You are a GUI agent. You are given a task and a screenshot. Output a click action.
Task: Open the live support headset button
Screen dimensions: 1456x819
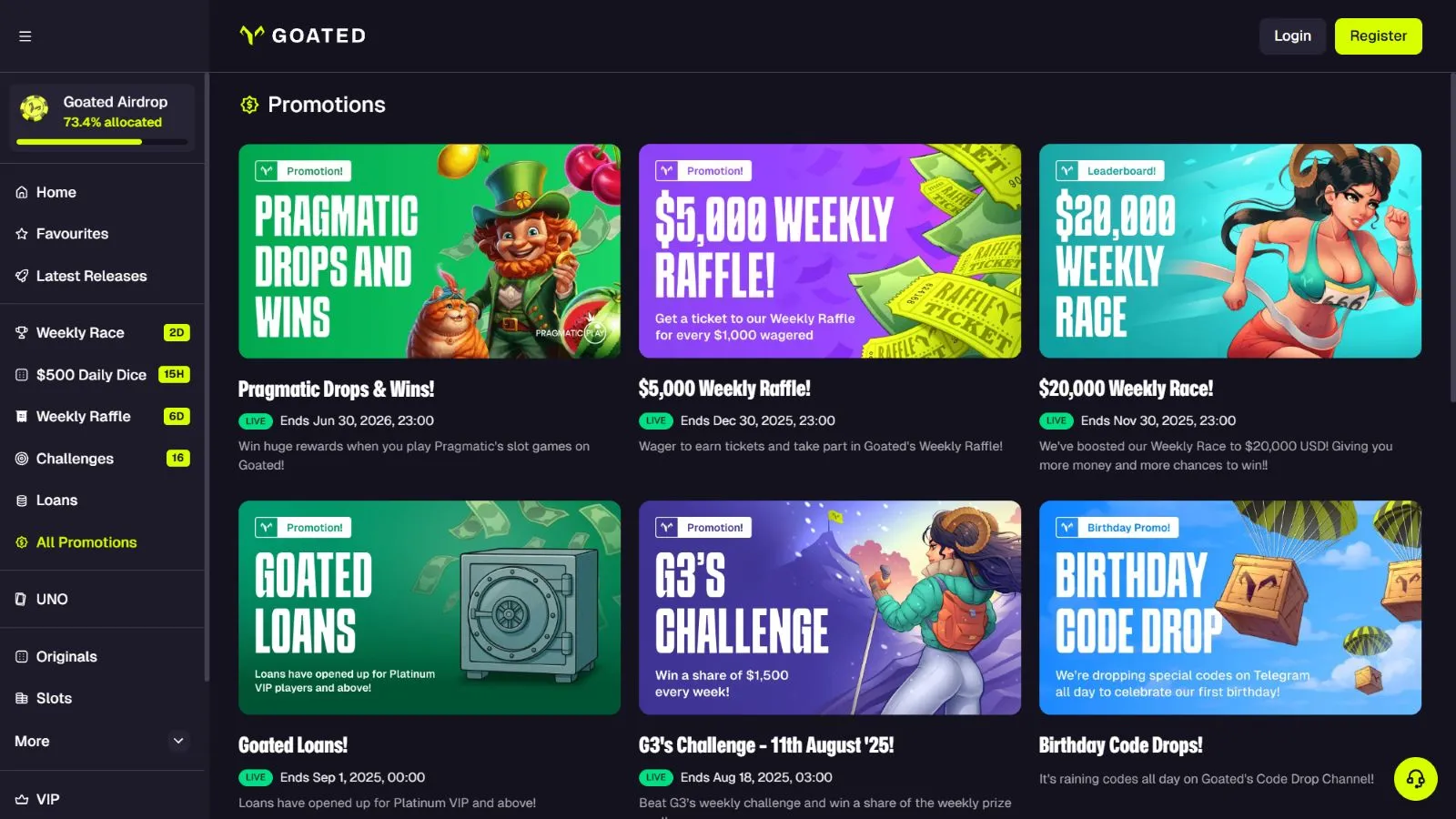tap(1415, 779)
